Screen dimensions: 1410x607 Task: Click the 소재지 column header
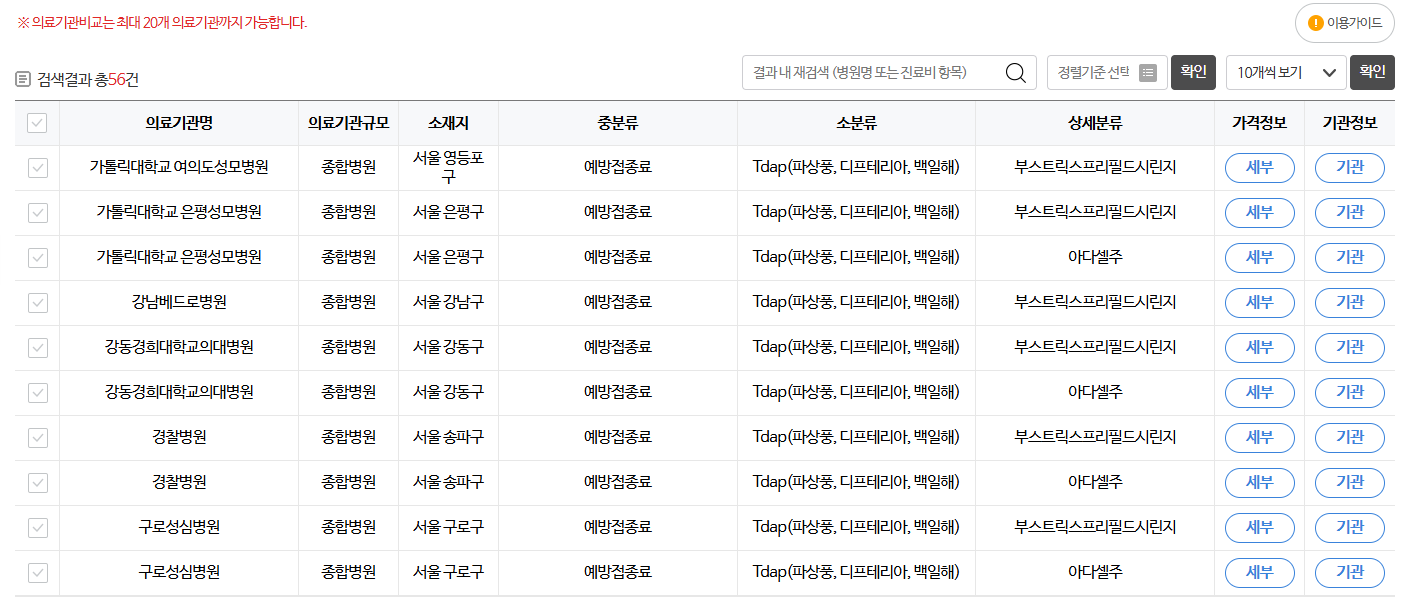coord(448,123)
